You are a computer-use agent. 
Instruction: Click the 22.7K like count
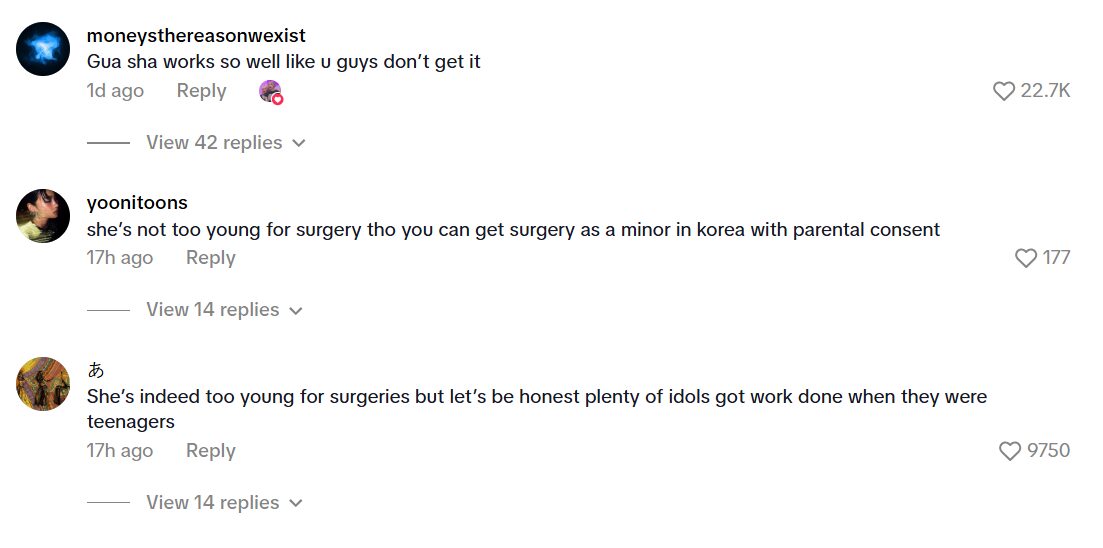[x=1045, y=91]
